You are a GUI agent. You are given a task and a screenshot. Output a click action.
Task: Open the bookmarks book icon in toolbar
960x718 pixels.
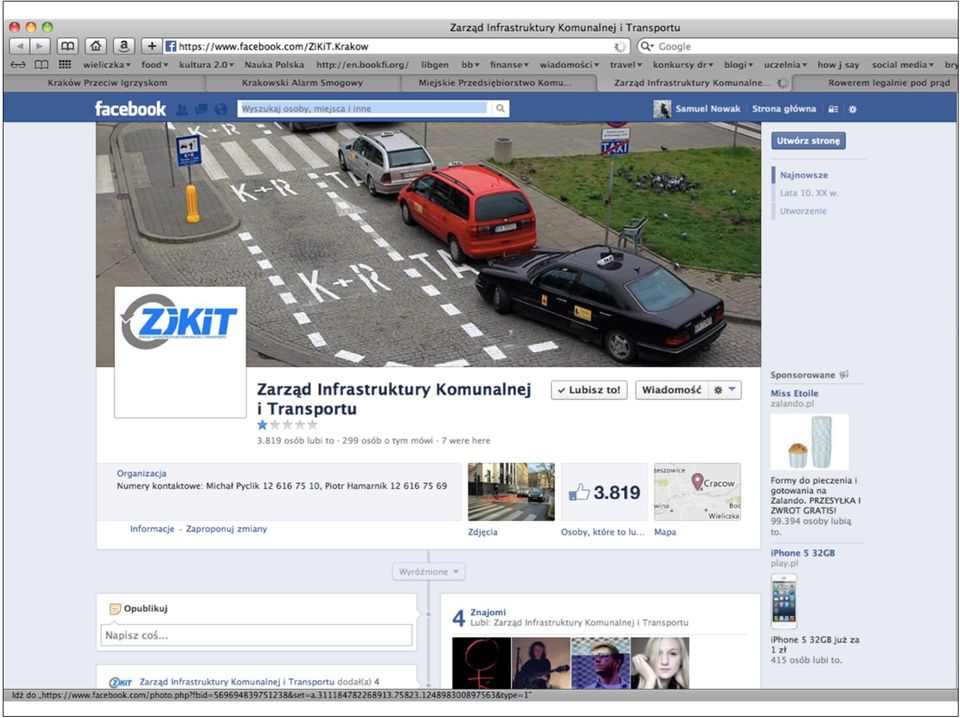point(67,46)
